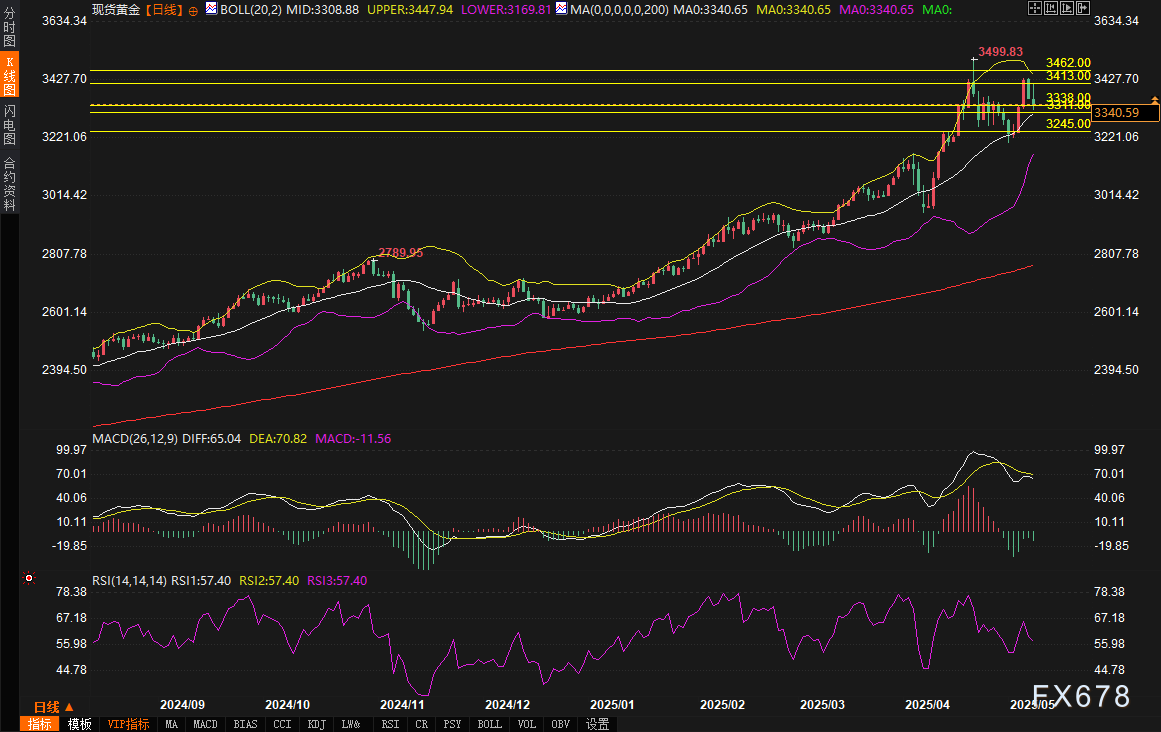The width and height of the screenshot is (1161, 732).
Task: Open the 闪电图 sidebar tab
Action: (x=9, y=125)
